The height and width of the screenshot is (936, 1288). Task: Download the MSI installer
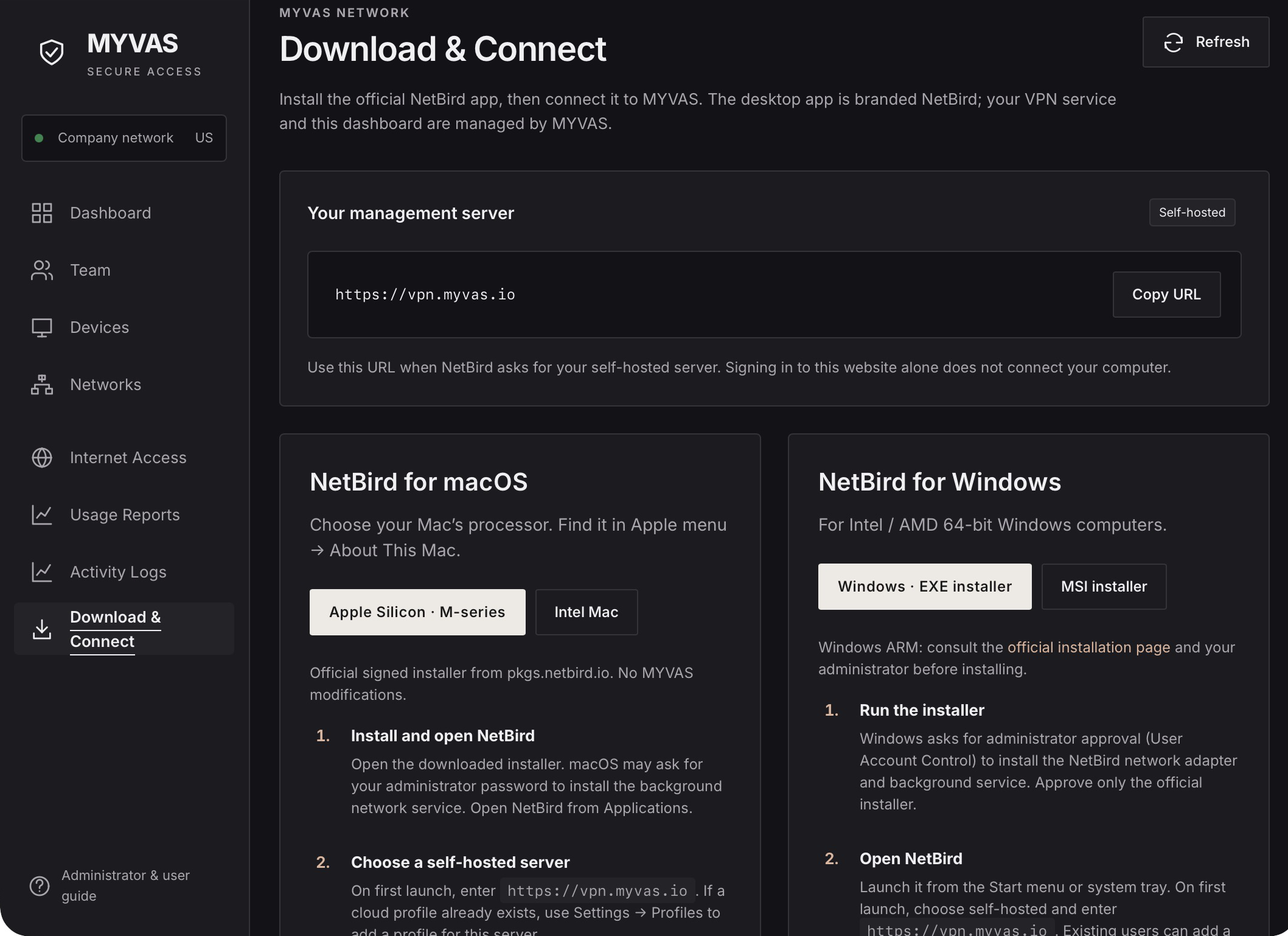pos(1104,587)
